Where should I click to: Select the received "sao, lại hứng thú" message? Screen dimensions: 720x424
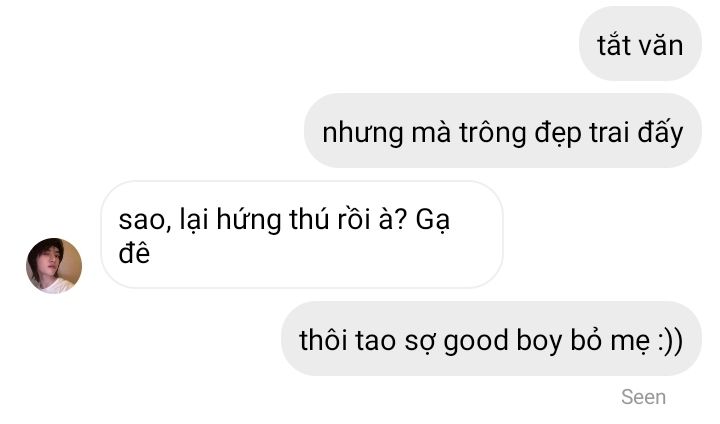302,235
